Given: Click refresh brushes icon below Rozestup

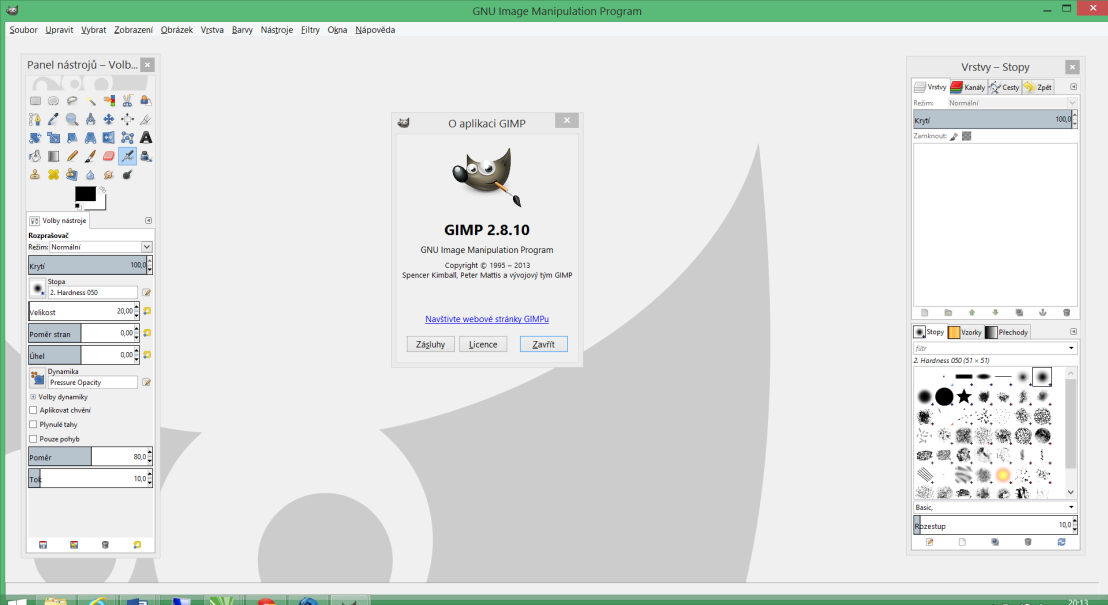Looking at the screenshot, I should [x=1061, y=542].
